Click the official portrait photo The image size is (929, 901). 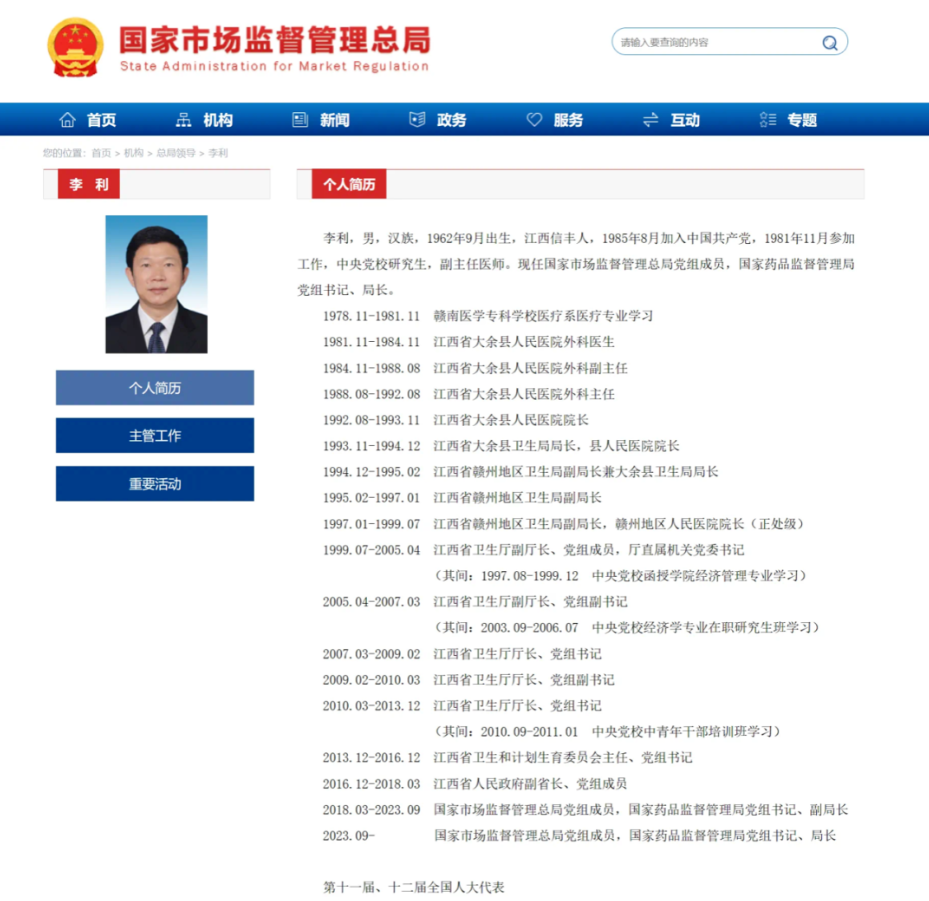tap(156, 284)
